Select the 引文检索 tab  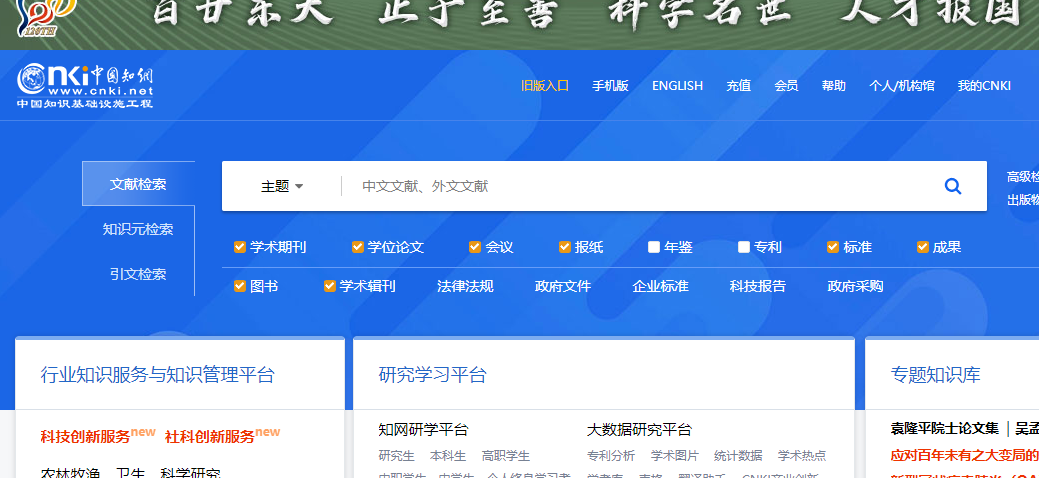[138, 274]
